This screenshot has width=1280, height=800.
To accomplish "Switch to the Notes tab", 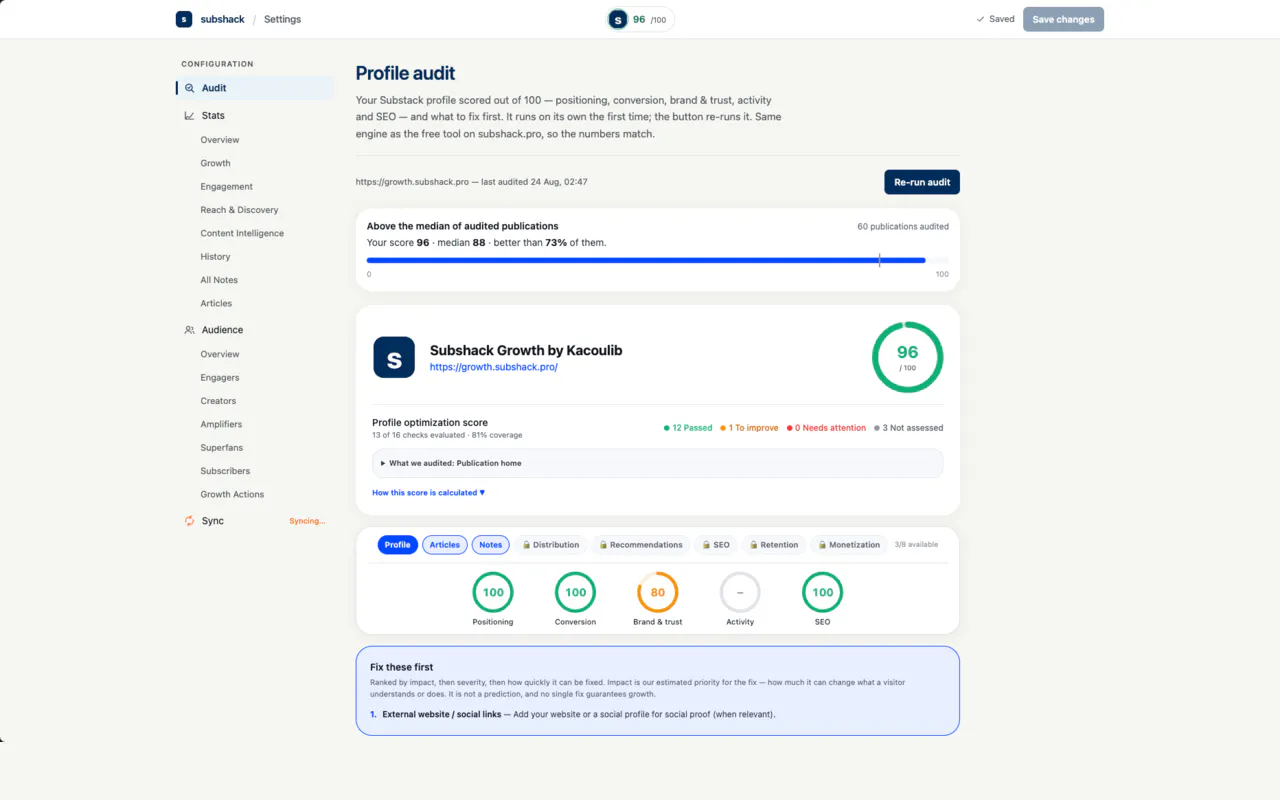I will pyautogui.click(x=490, y=545).
